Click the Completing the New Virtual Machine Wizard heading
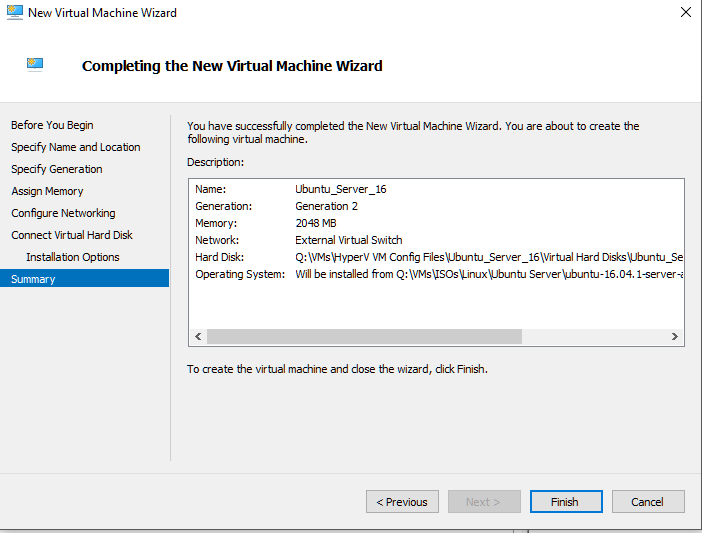This screenshot has height=533, width=702. pos(232,66)
